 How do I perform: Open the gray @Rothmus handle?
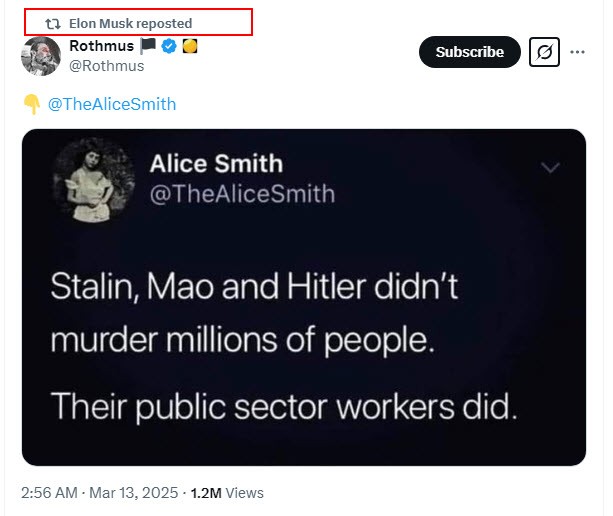106,66
